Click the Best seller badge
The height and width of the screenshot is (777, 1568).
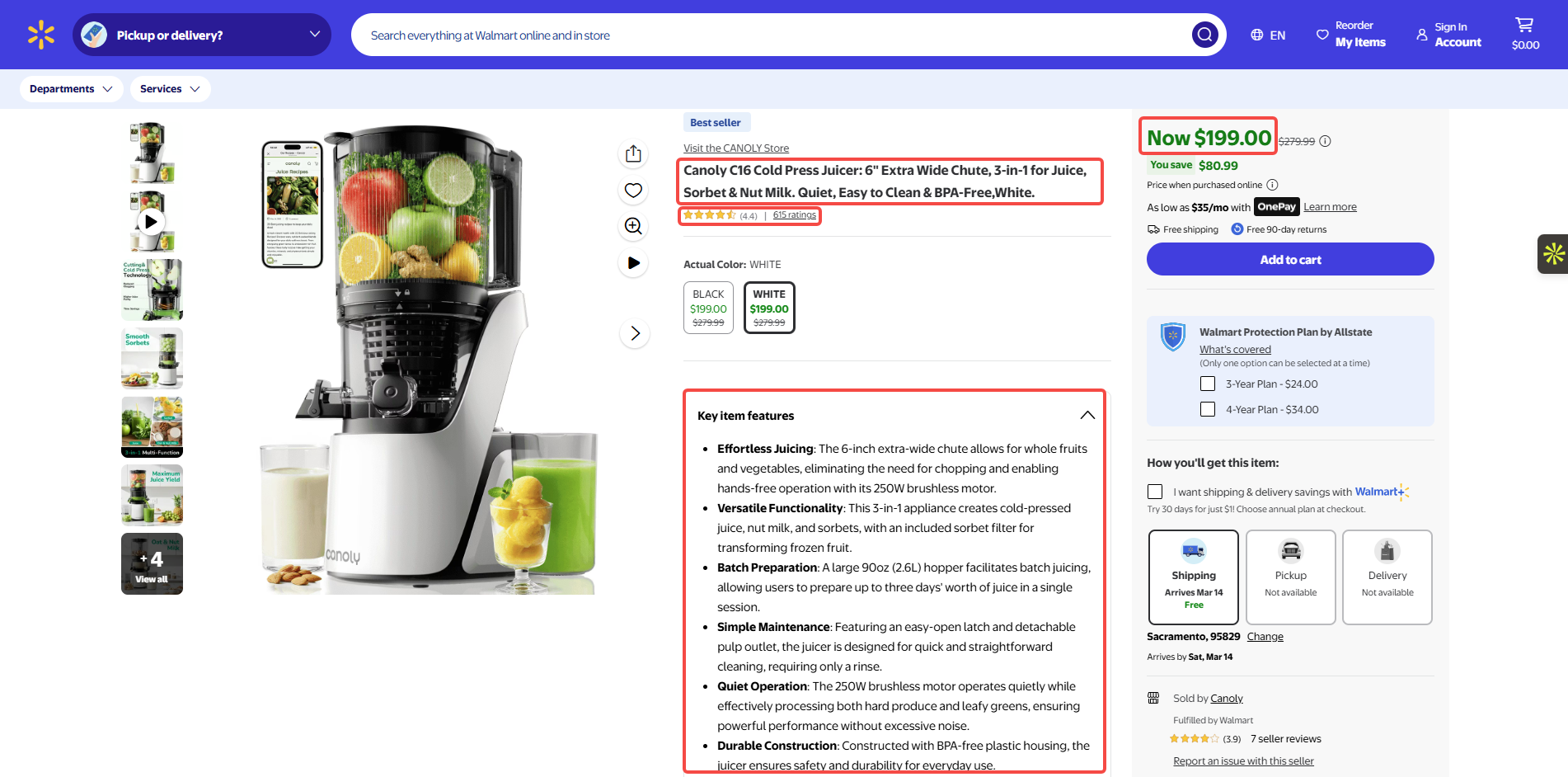coord(716,122)
